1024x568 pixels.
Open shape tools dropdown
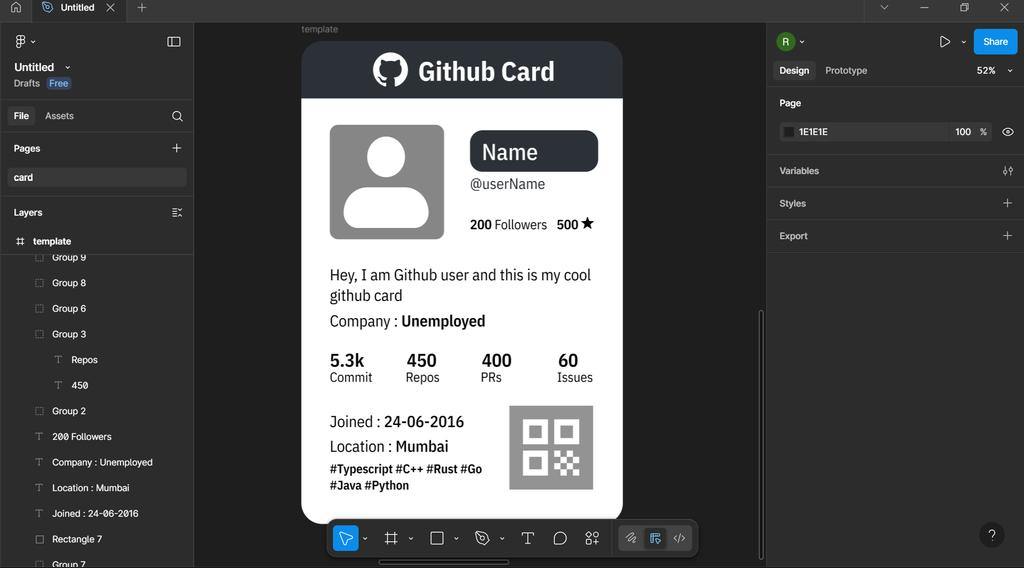point(456,539)
